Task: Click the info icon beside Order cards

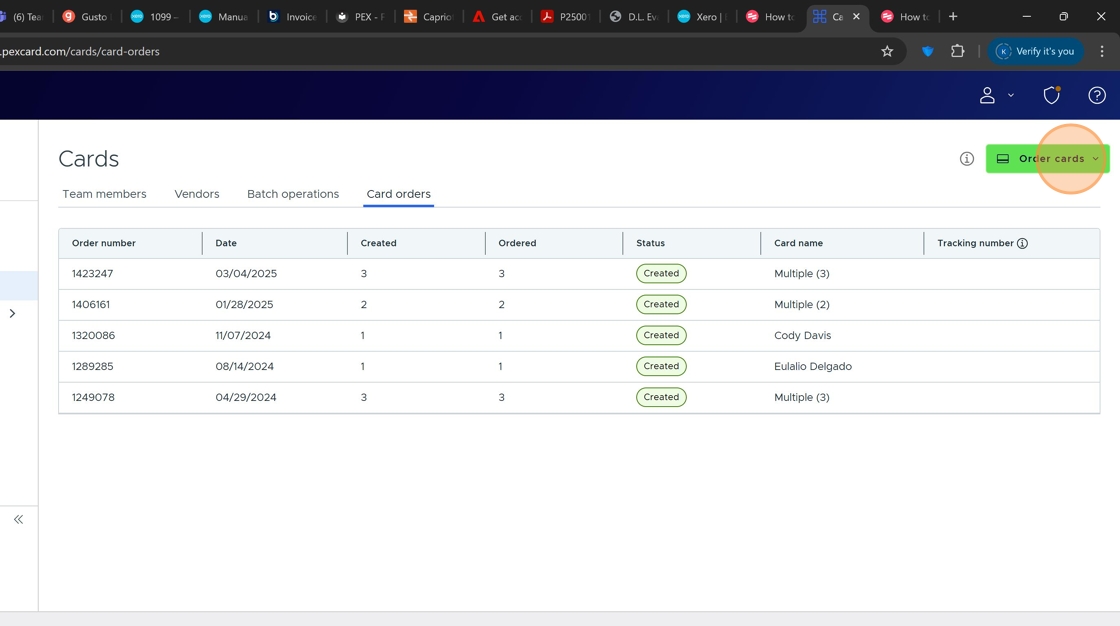Action: (966, 159)
